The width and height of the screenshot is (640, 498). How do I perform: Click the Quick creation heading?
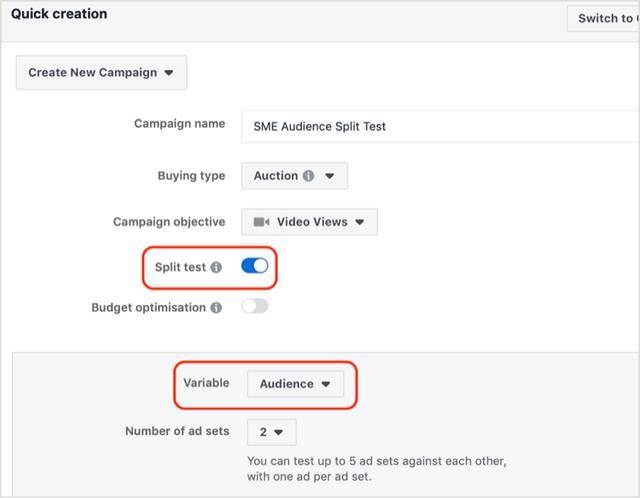[58, 14]
